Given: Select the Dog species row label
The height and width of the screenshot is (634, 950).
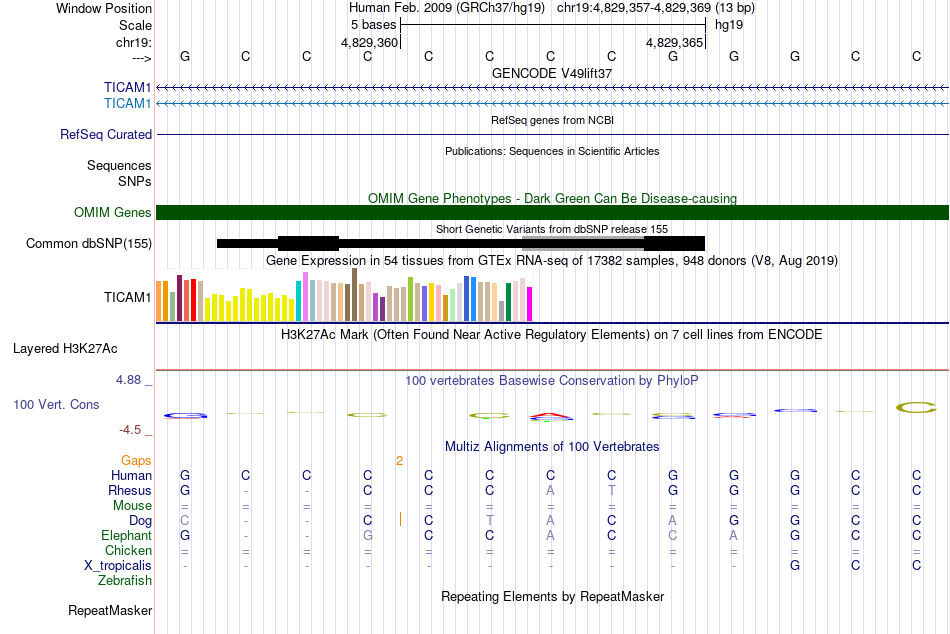Looking at the screenshot, I should coord(140,521).
